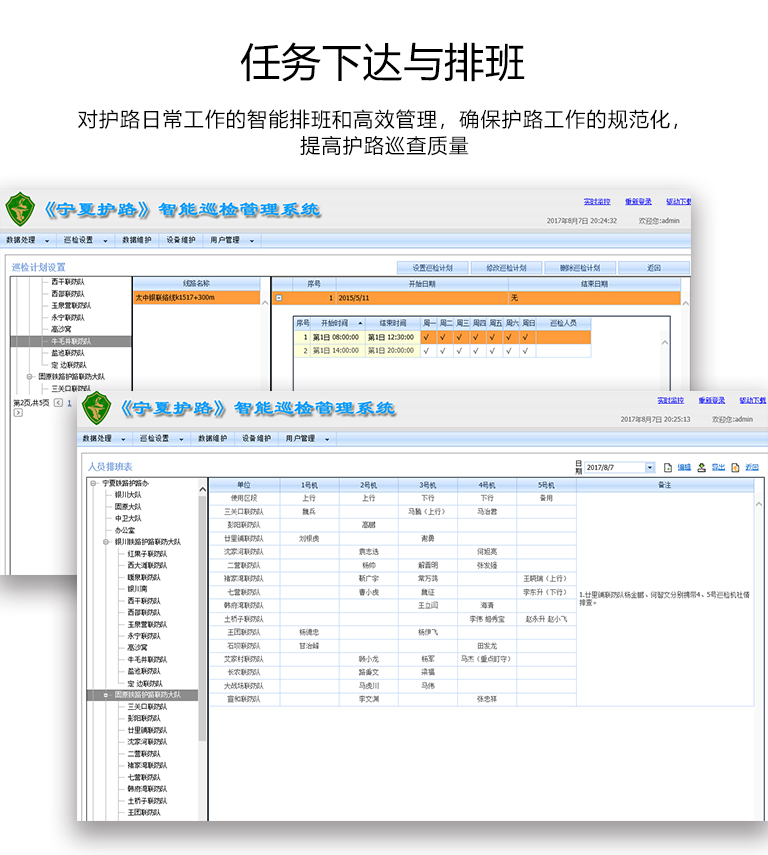Collapse 银川铁路护路联防大队 node in front tree
The width and height of the screenshot is (768, 855).
pyautogui.click(x=106, y=541)
